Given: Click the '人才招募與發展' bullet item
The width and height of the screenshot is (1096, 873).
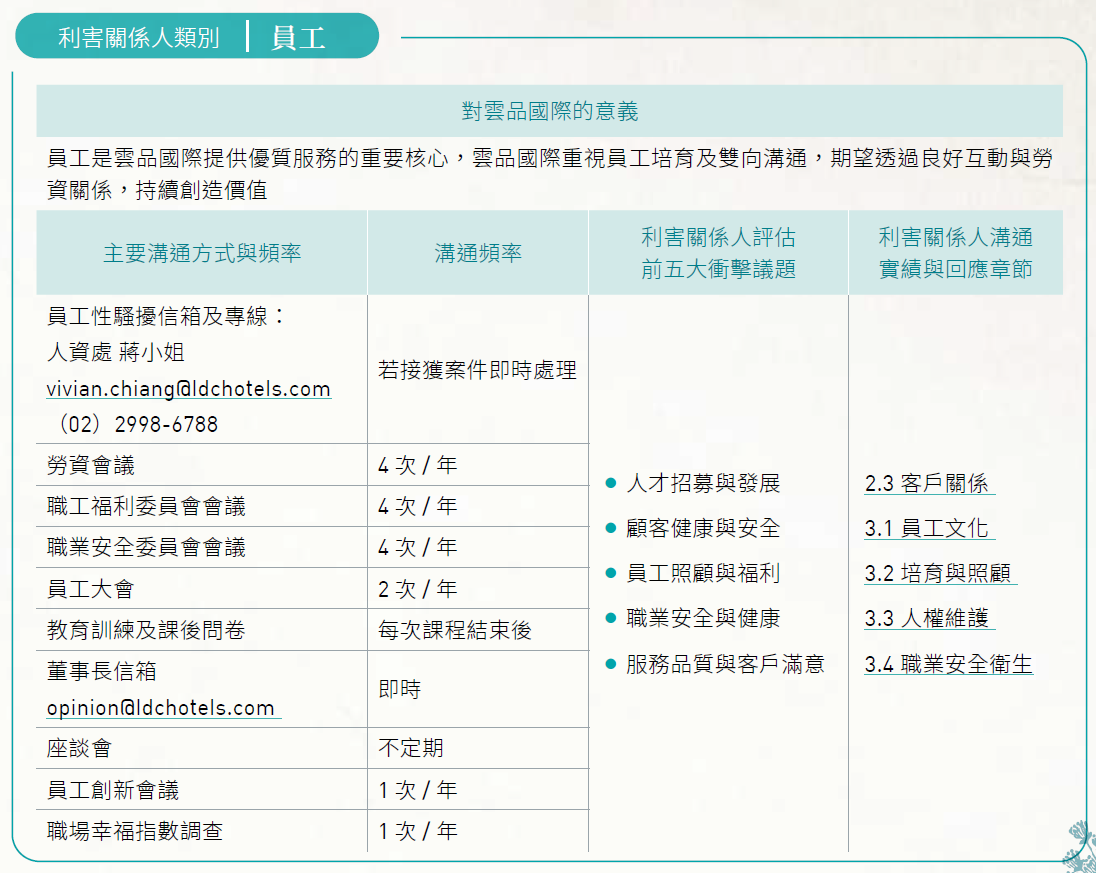Looking at the screenshot, I should click(693, 483).
